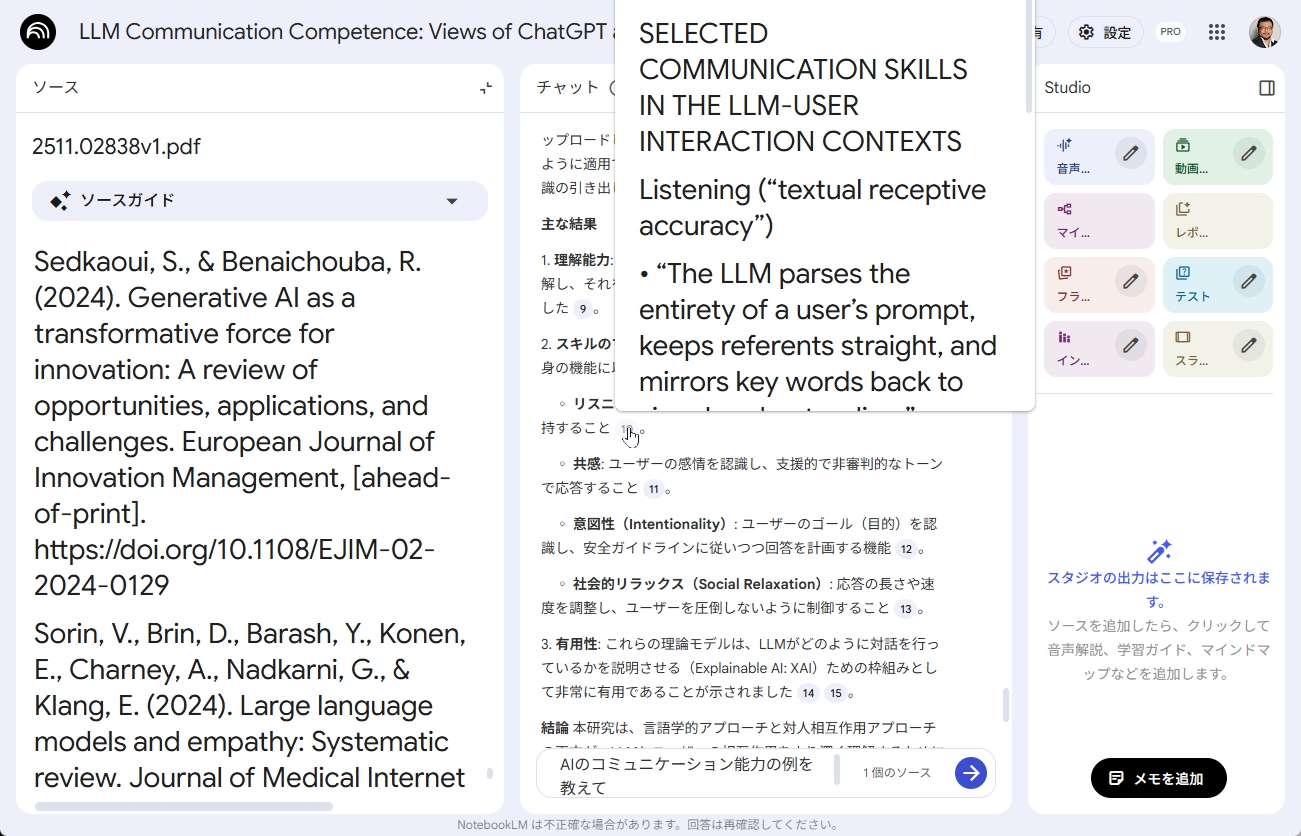Generate a video overview (動画) card
This screenshot has height=836, width=1301.
click(x=1218, y=157)
